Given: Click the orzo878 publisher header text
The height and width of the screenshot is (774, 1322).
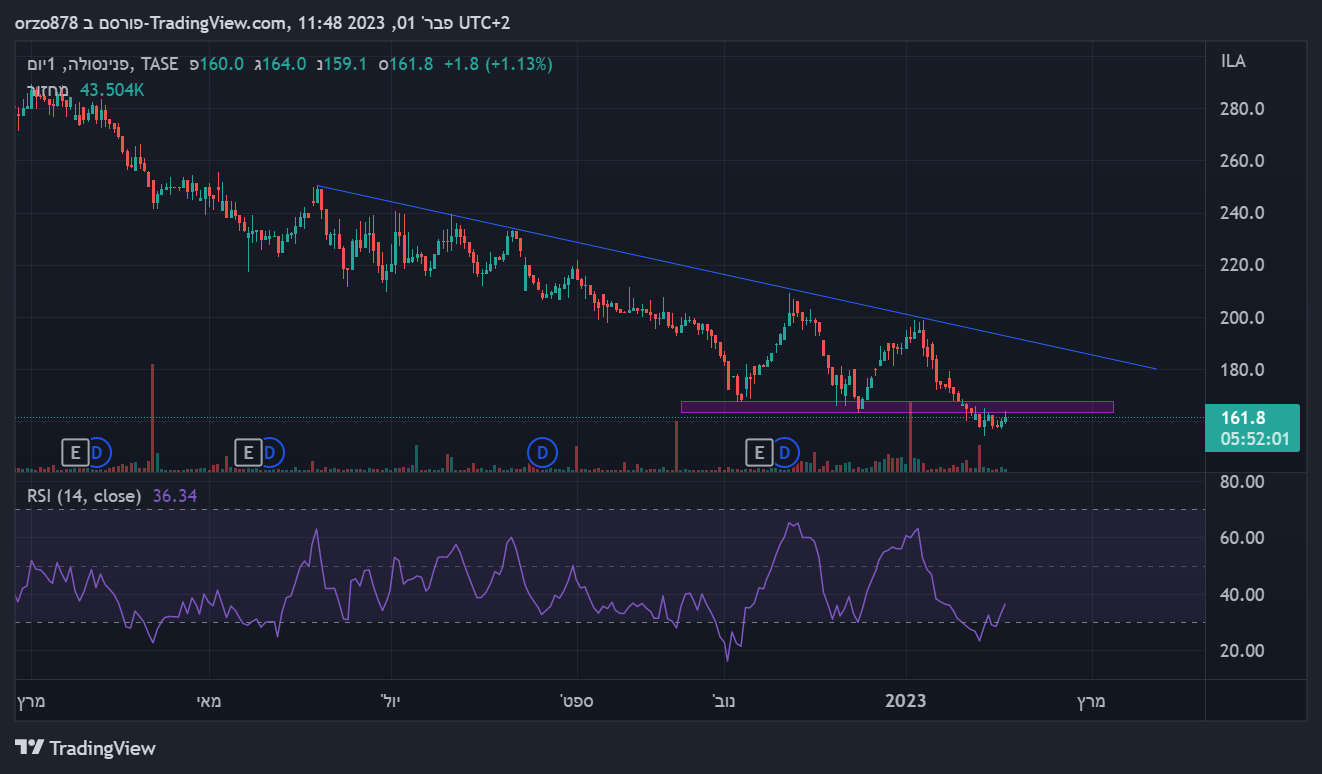Looking at the screenshot, I should click(46, 22).
